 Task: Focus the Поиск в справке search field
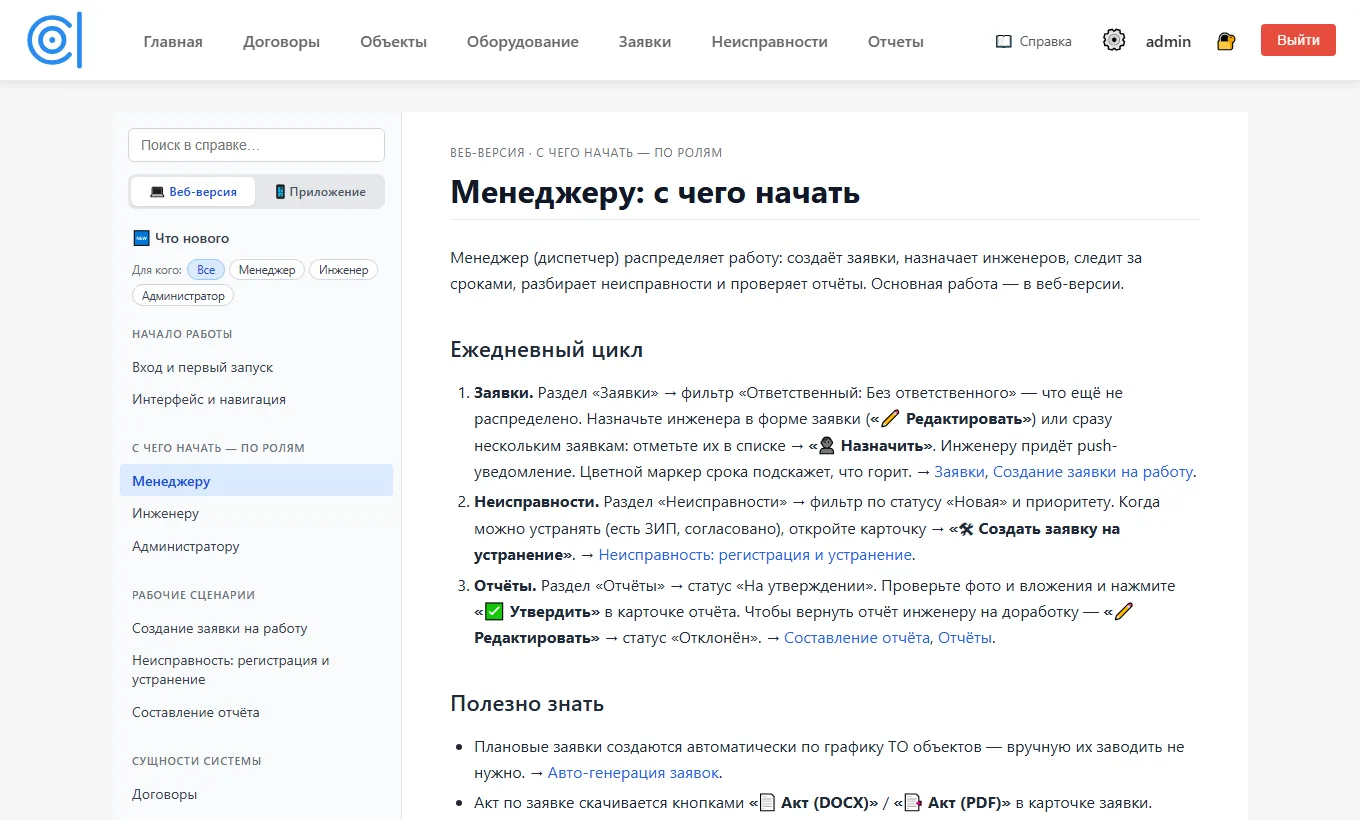(x=256, y=145)
